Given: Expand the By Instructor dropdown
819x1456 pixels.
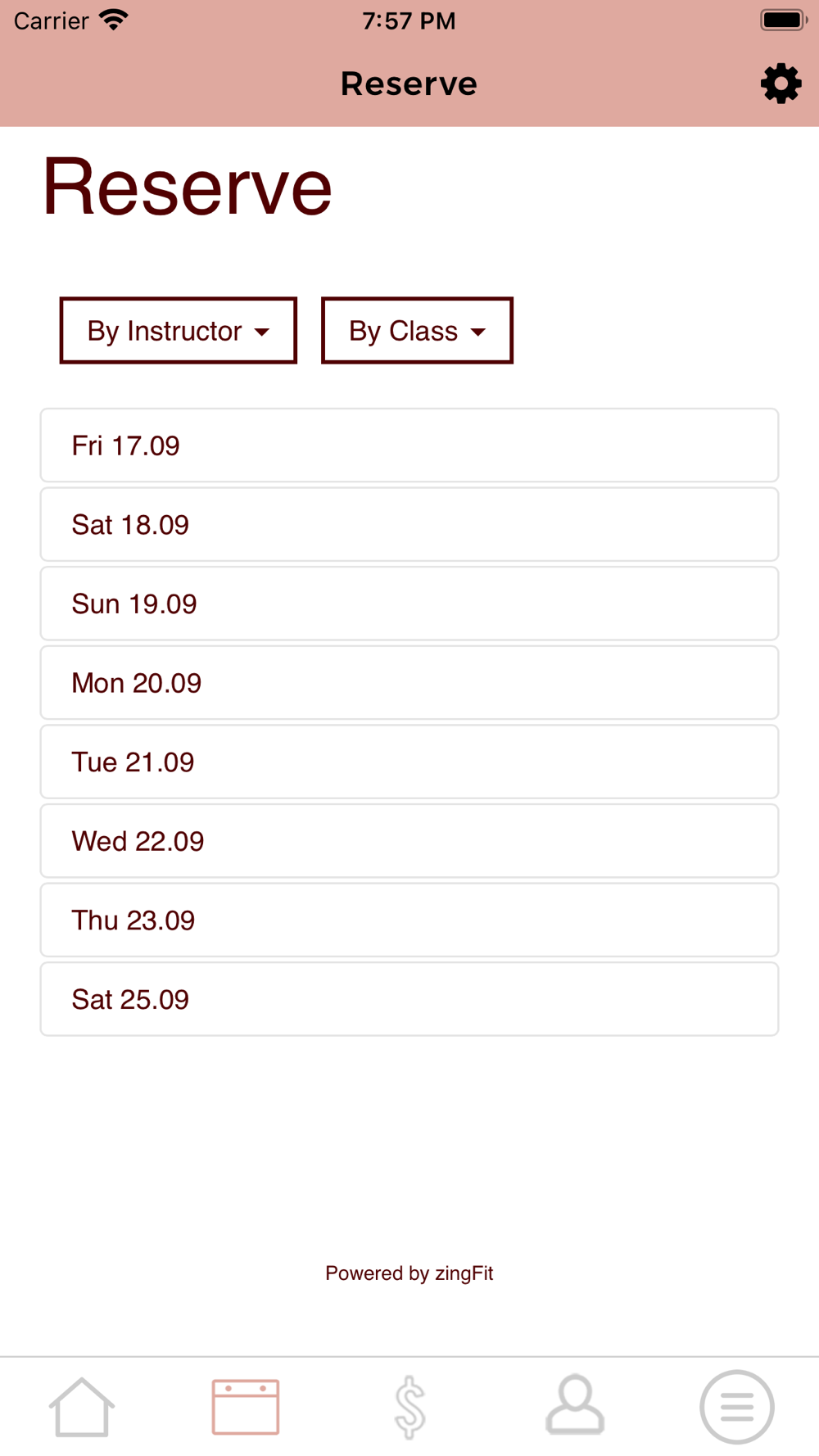Looking at the screenshot, I should (178, 331).
